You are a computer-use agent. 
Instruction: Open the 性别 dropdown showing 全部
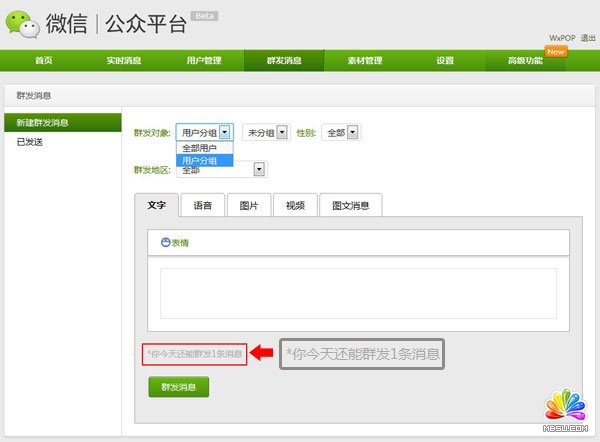352,132
